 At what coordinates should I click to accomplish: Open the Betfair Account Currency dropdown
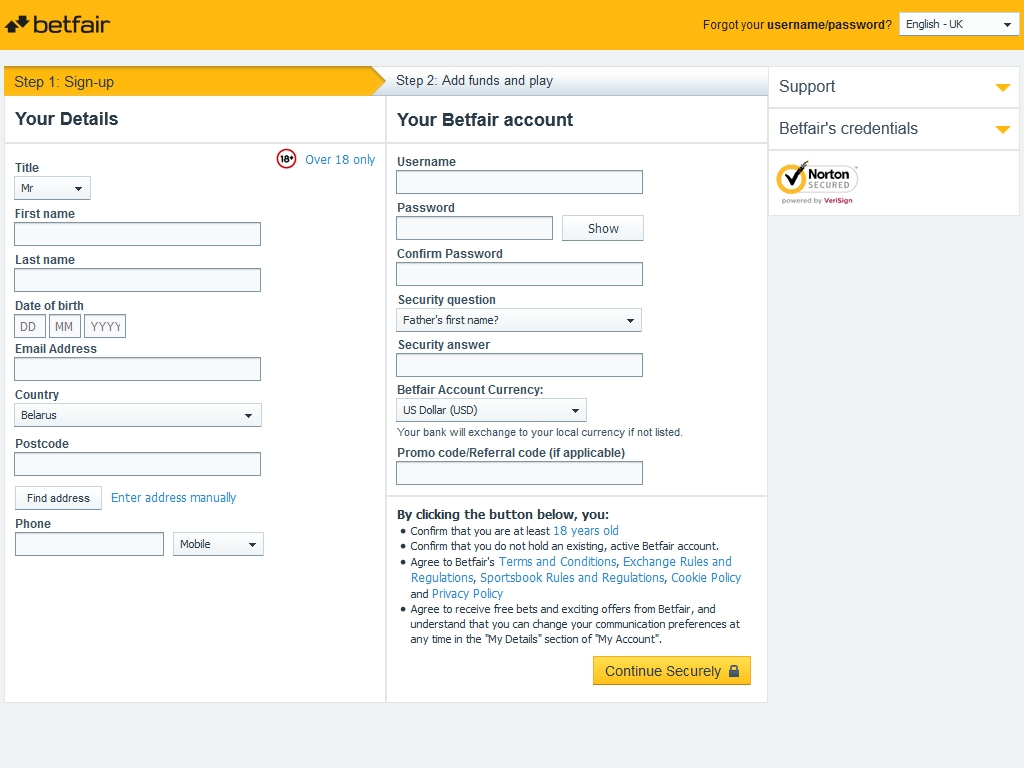pyautogui.click(x=491, y=410)
